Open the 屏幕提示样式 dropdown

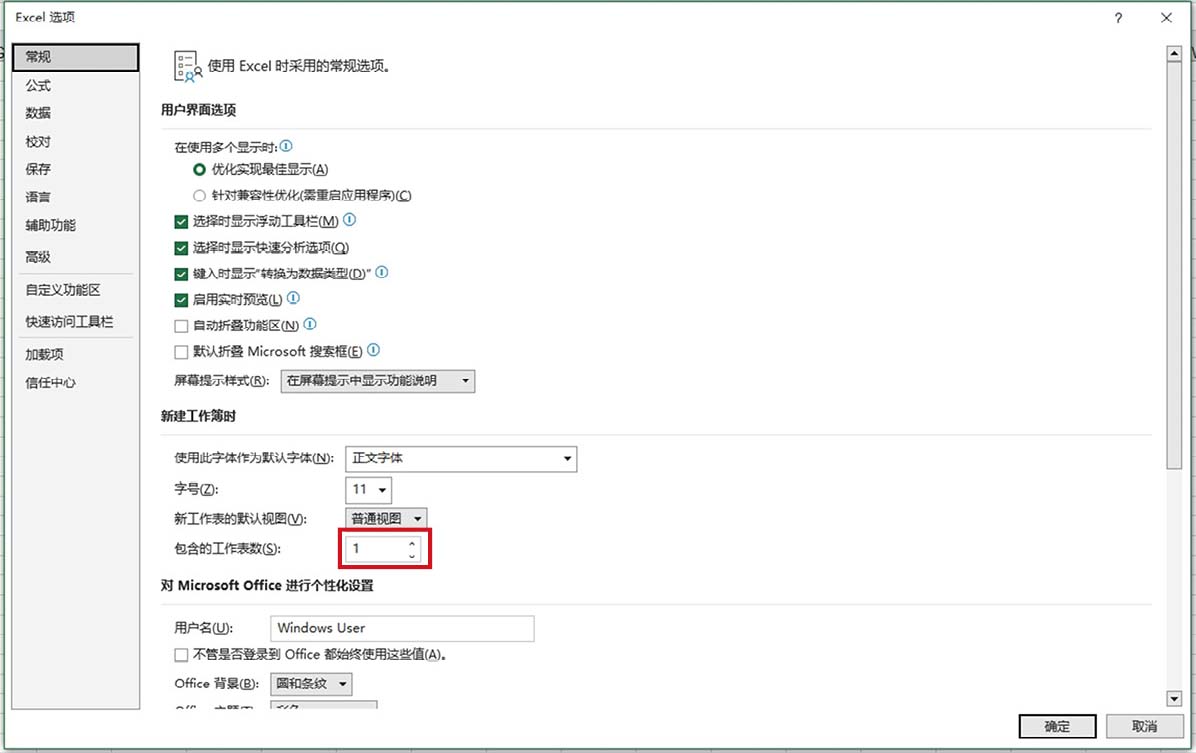click(378, 381)
